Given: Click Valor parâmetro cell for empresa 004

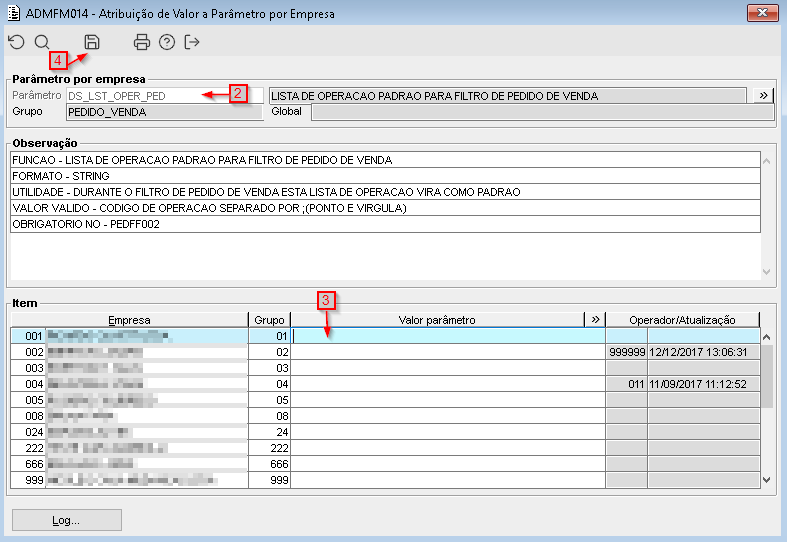Looking at the screenshot, I should click(x=448, y=384).
